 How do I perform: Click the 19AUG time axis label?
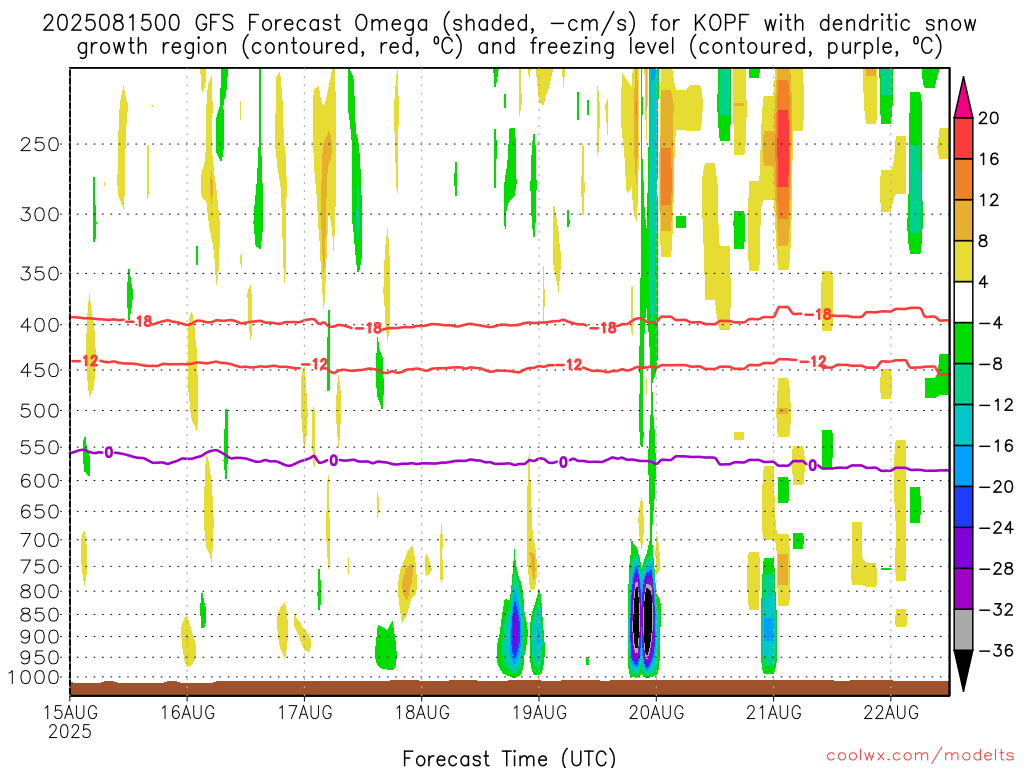[x=539, y=712]
